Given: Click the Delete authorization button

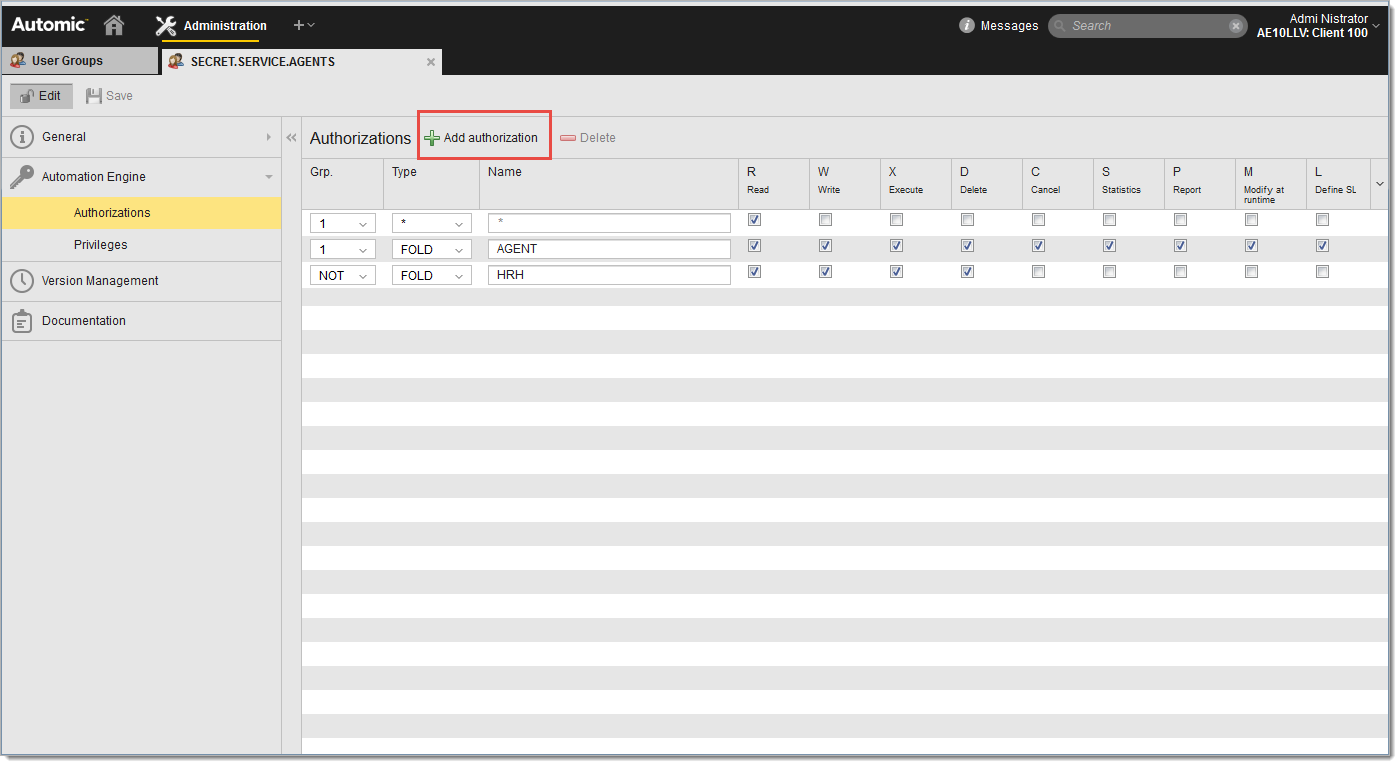Looking at the screenshot, I should pos(588,138).
